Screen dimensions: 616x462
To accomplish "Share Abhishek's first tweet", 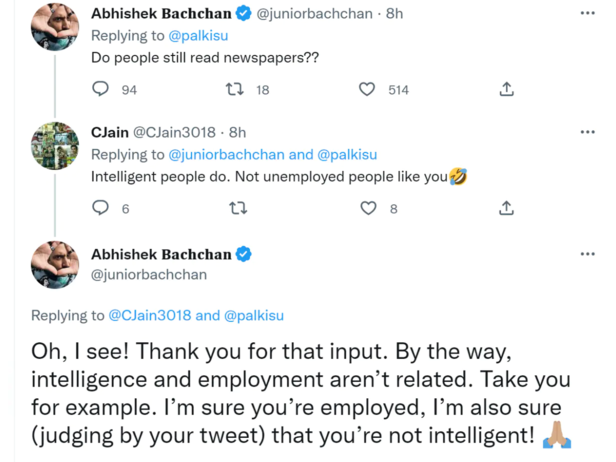I will (x=506, y=90).
